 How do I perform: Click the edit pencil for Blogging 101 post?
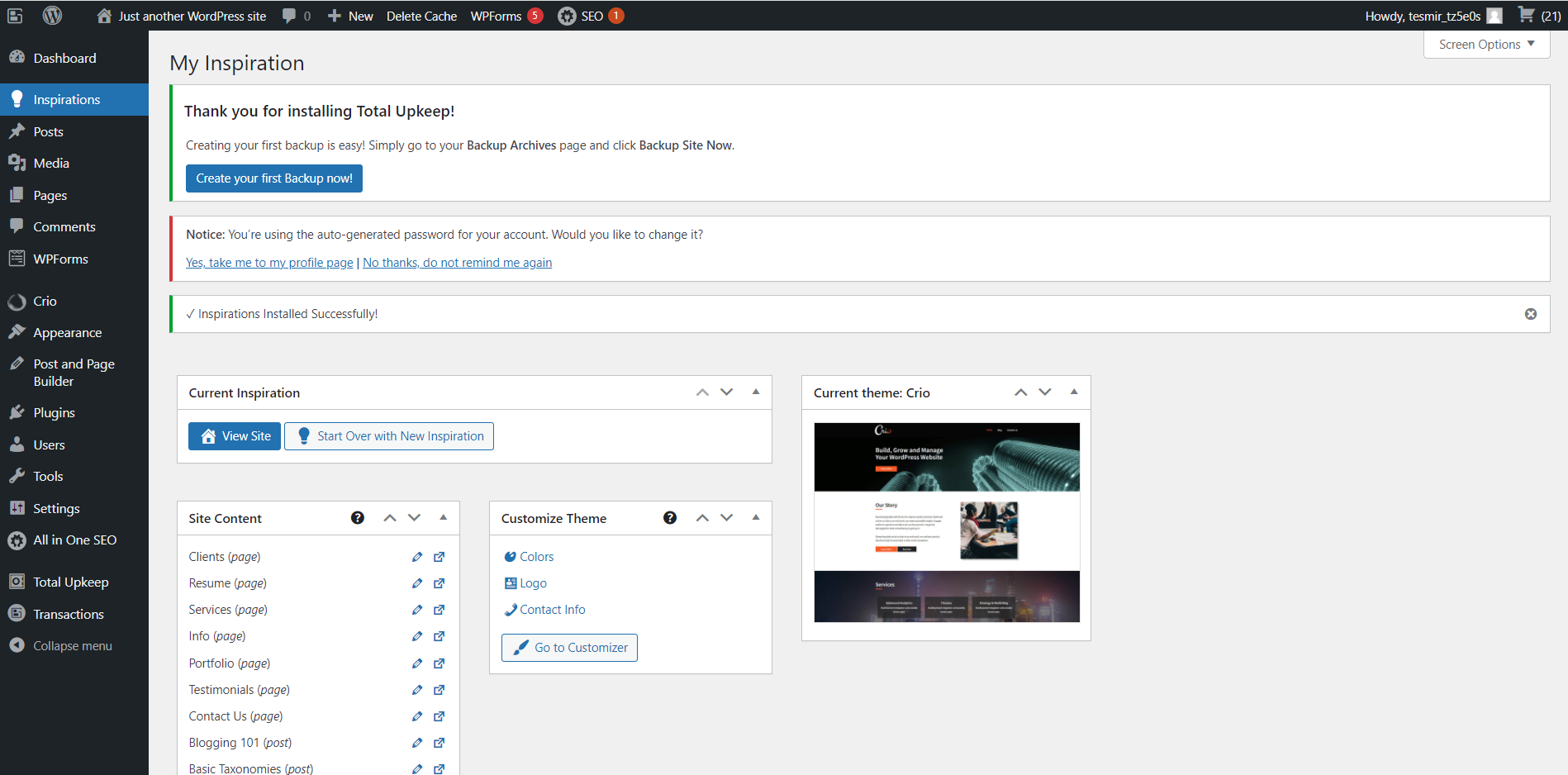[417, 743]
